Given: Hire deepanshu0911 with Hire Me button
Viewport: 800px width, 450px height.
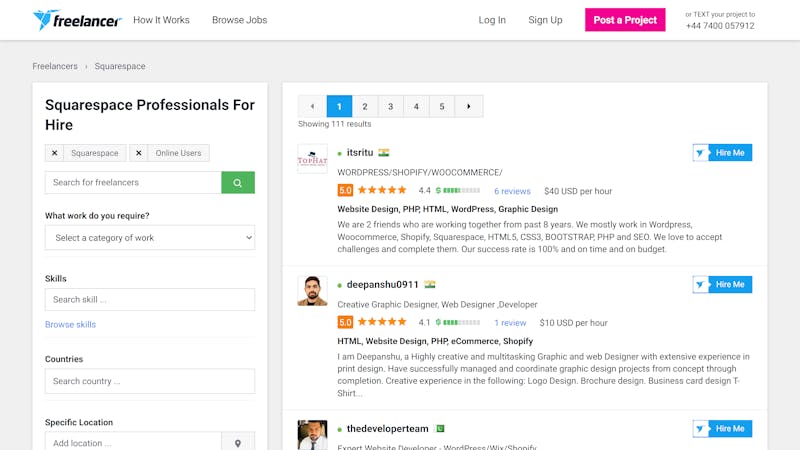Looking at the screenshot, I should point(722,284).
